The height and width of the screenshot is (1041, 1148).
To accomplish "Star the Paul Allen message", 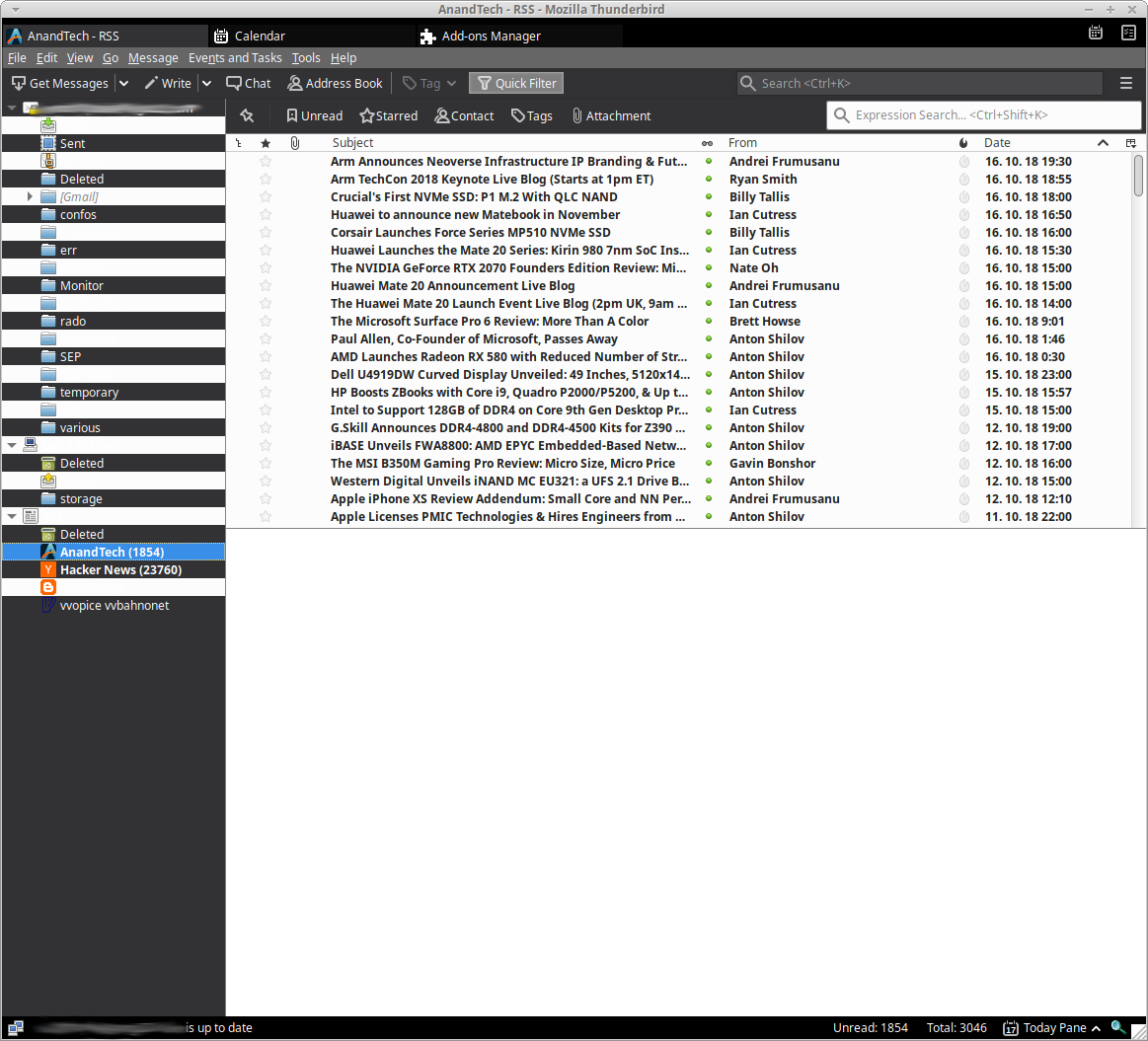I will [265, 339].
